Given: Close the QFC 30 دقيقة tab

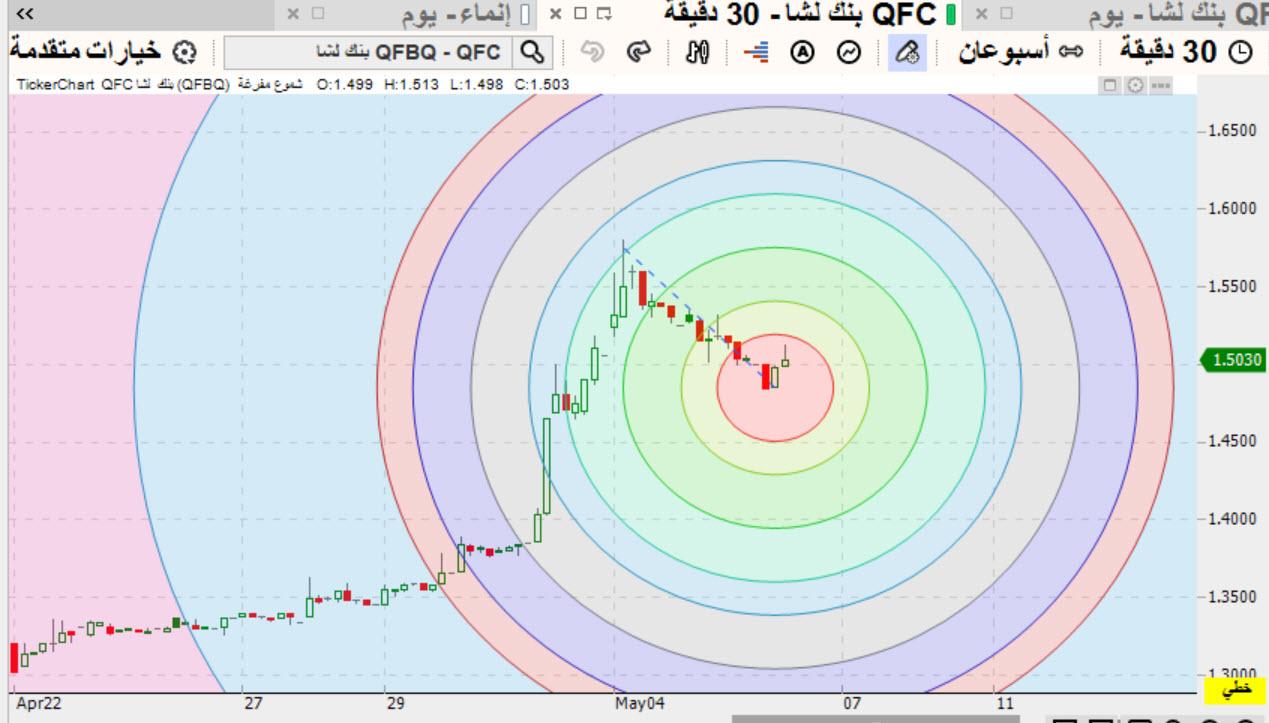Looking at the screenshot, I should point(556,13).
